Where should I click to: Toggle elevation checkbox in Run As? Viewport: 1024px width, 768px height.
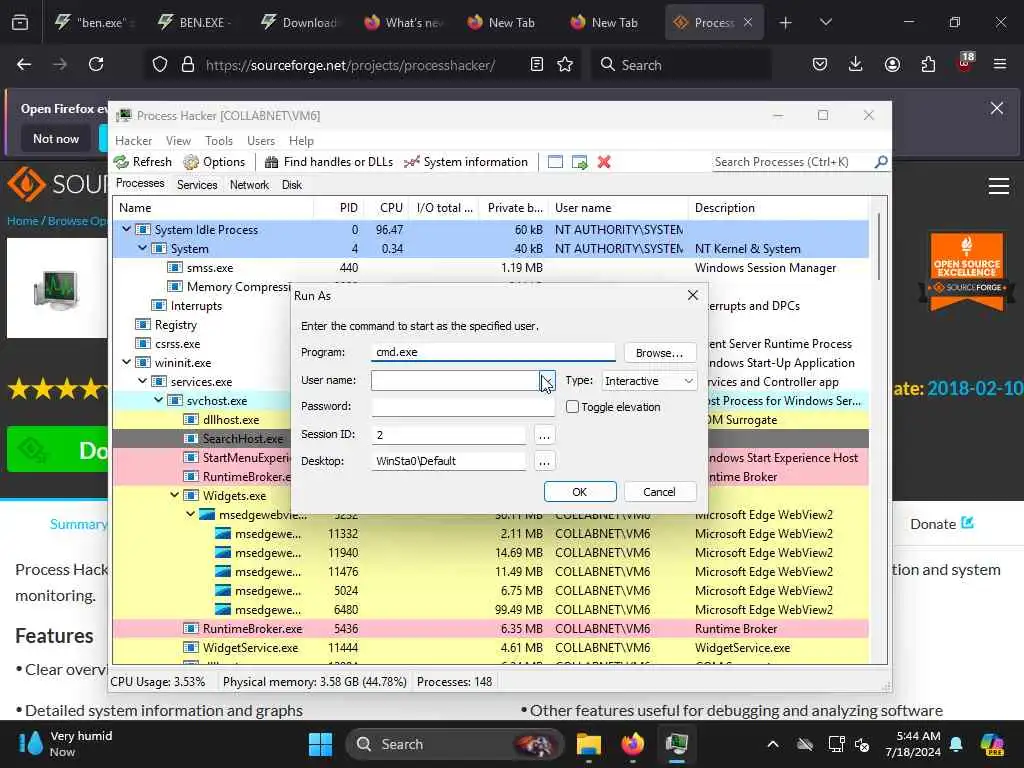point(573,407)
